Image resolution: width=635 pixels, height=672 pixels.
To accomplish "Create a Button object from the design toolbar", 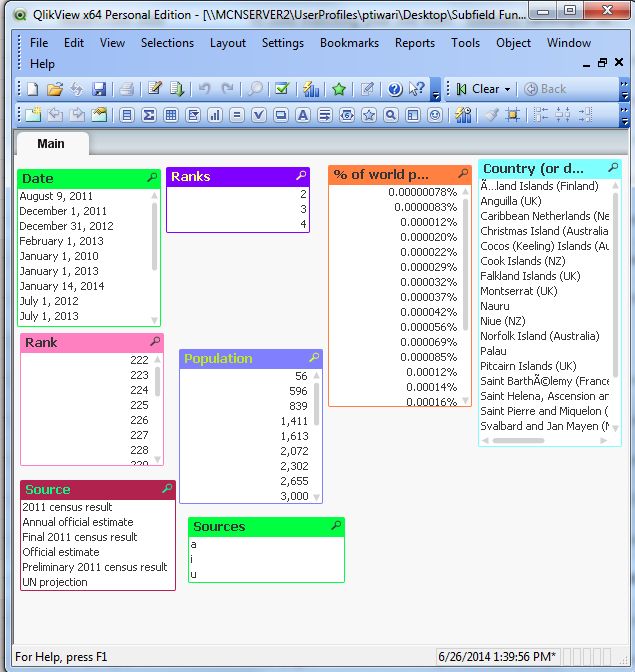I will [x=281, y=115].
